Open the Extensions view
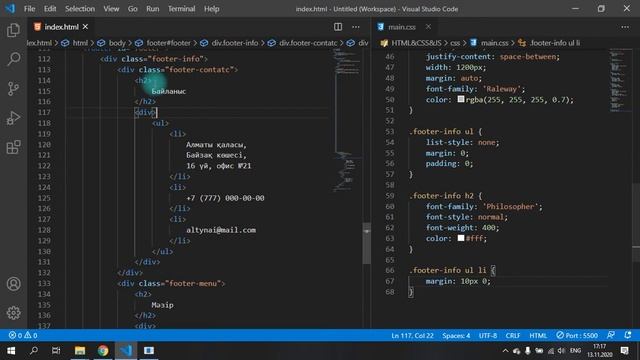Image resolution: width=640 pixels, height=360 pixels. click(13, 147)
